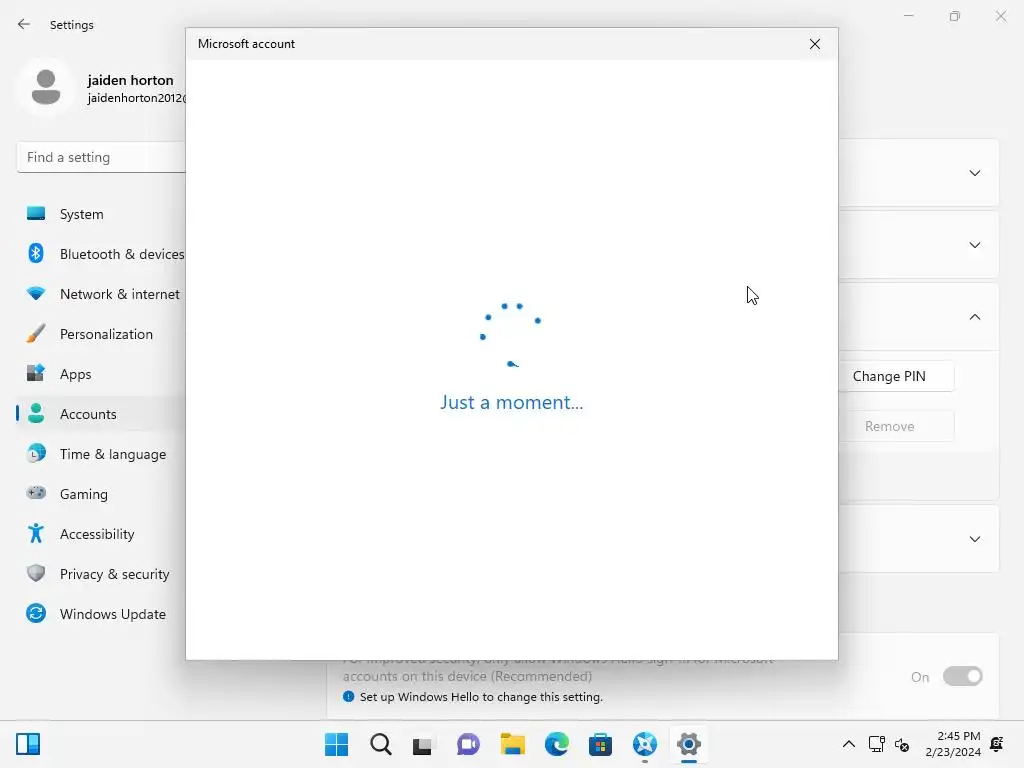Open the Gaming settings category
This screenshot has height=768, width=1024.
(101, 494)
